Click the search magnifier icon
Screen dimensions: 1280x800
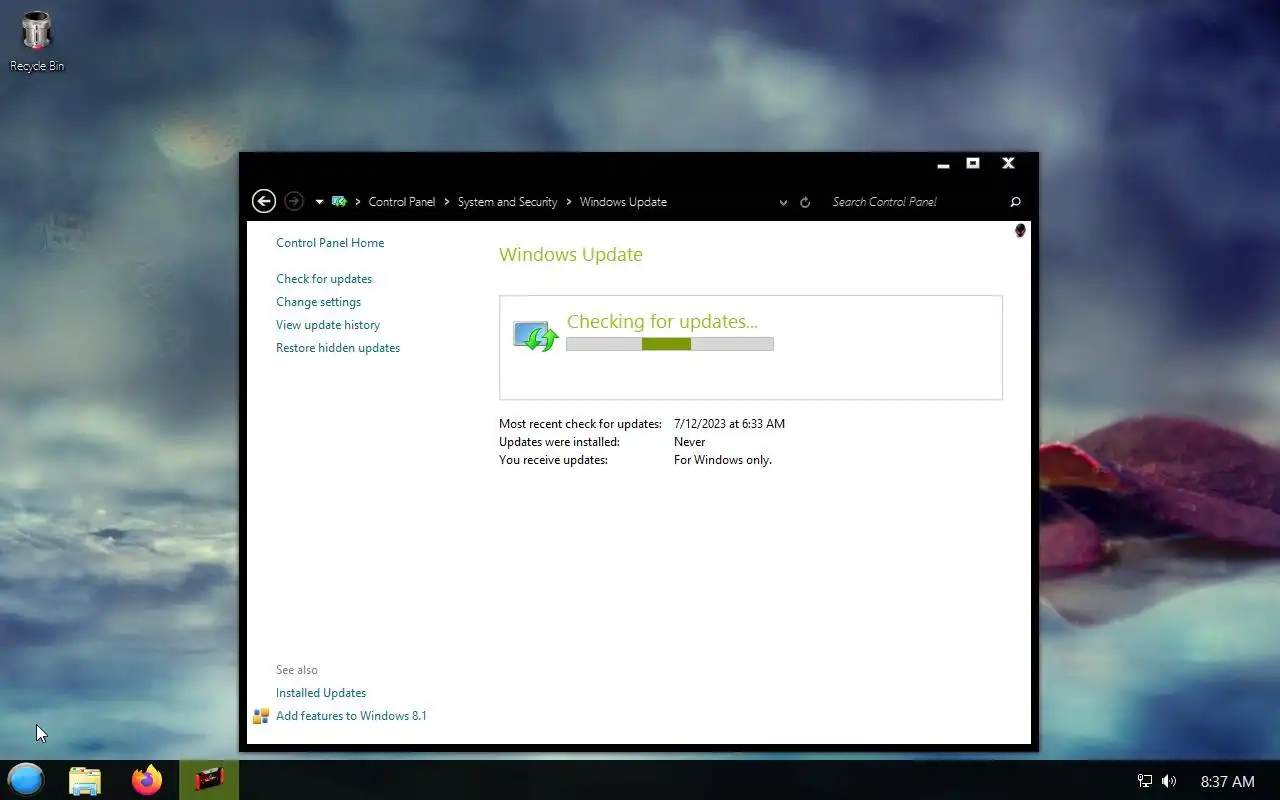[x=1016, y=202]
